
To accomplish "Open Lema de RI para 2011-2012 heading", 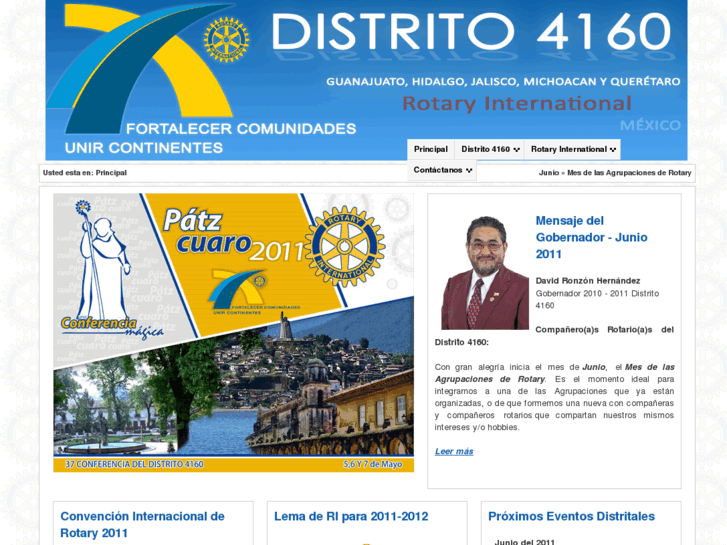I will [x=351, y=516].
